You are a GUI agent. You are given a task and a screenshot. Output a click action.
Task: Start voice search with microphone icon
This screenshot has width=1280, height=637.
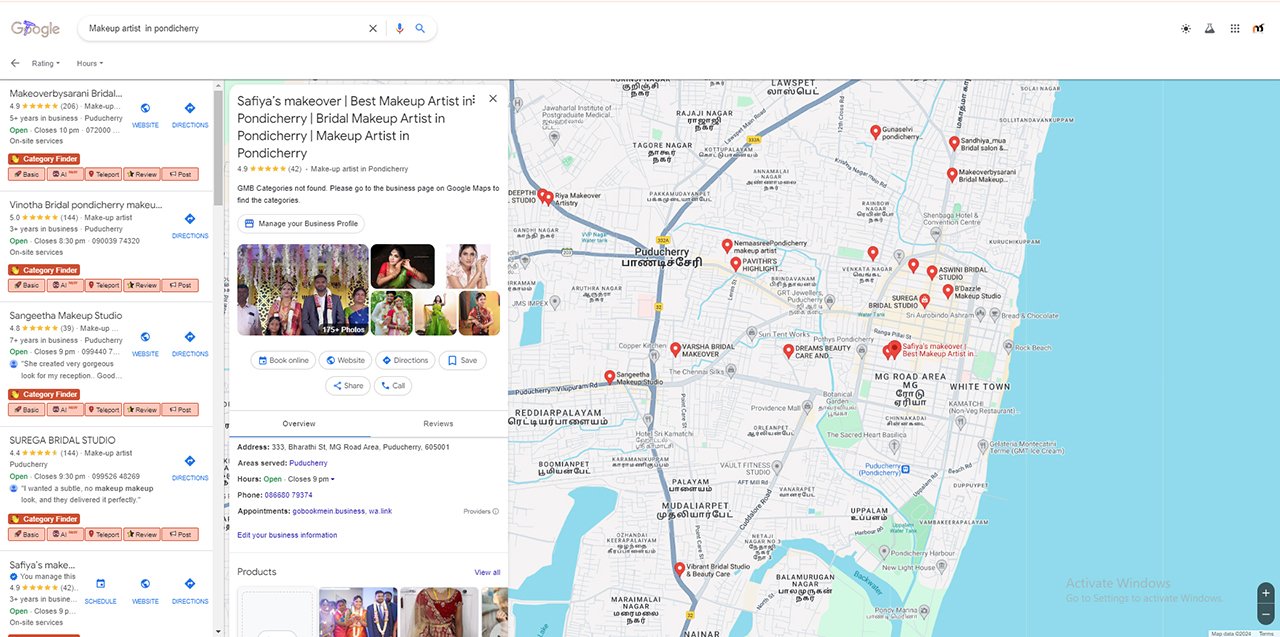[400, 29]
